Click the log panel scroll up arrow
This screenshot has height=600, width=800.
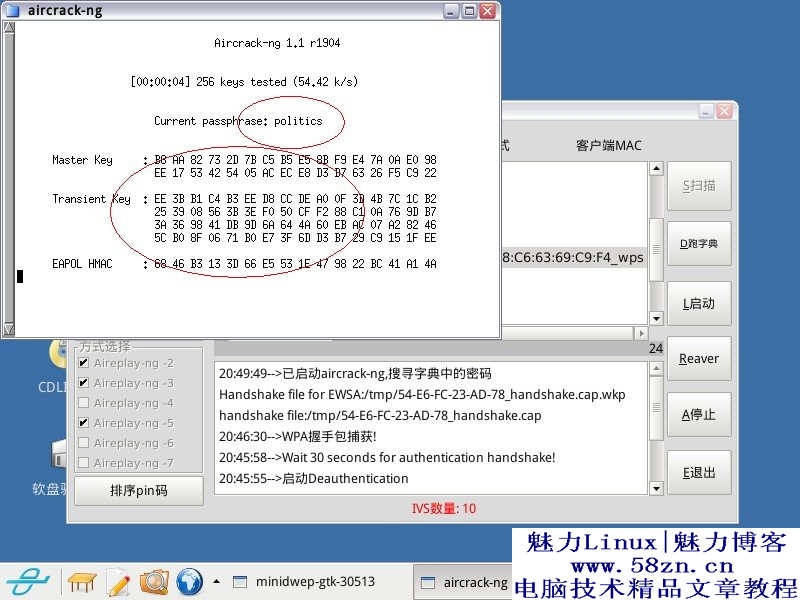[656, 368]
